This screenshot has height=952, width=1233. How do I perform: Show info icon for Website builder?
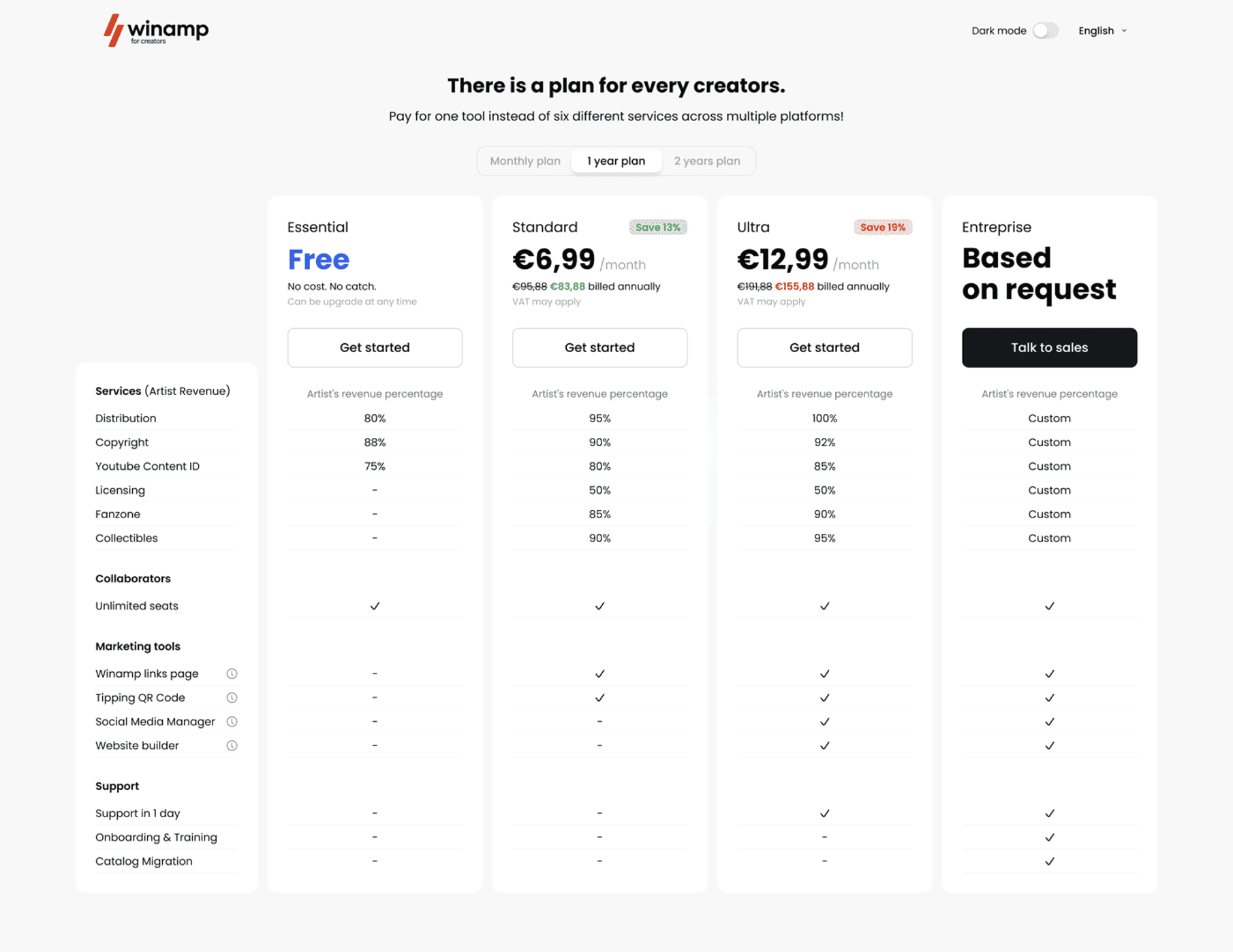tap(232, 746)
